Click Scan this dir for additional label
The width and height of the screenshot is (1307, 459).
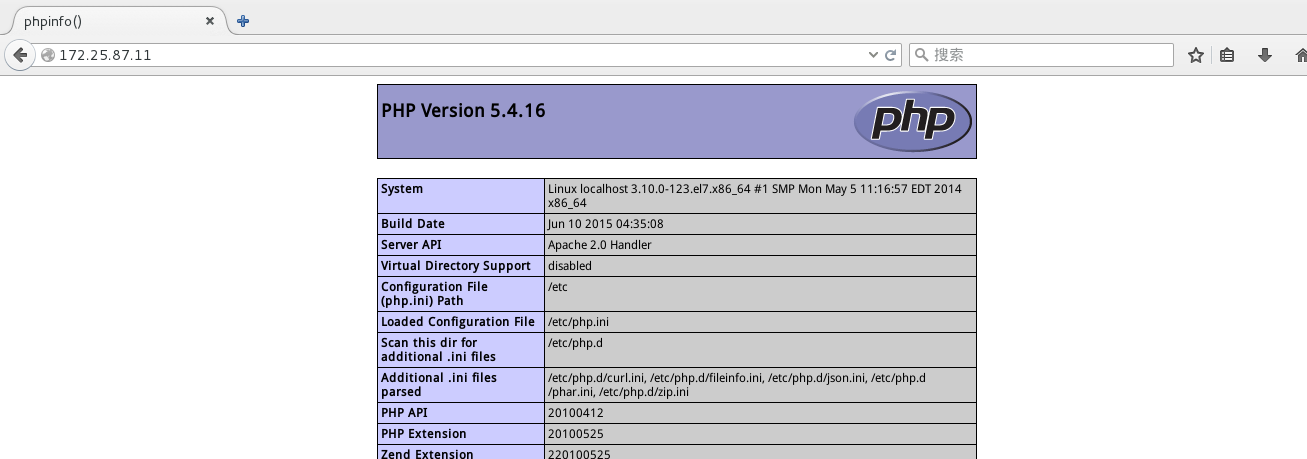pyautogui.click(x=438, y=350)
